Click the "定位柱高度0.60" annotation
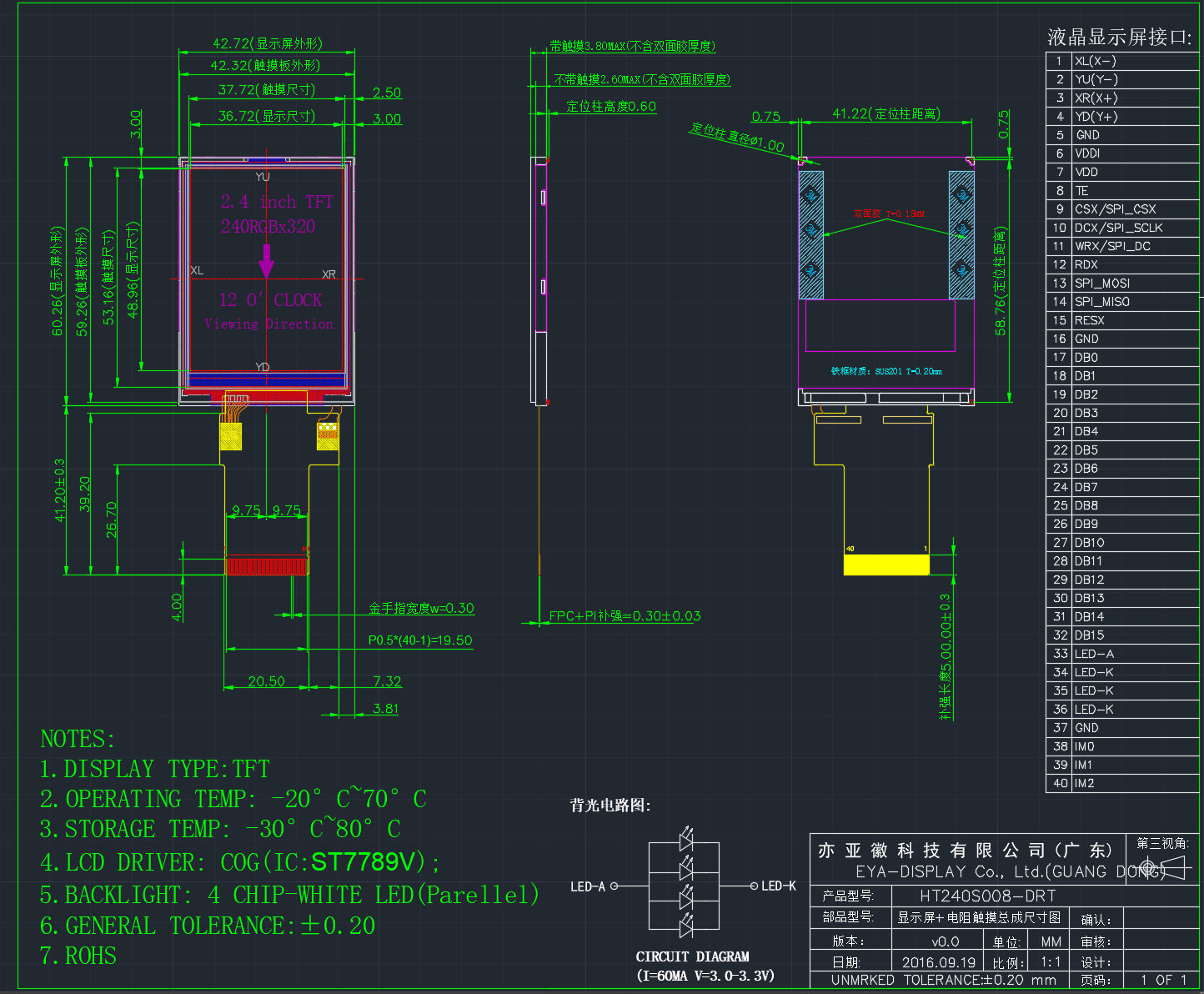The width and height of the screenshot is (1204, 994). pos(611,106)
